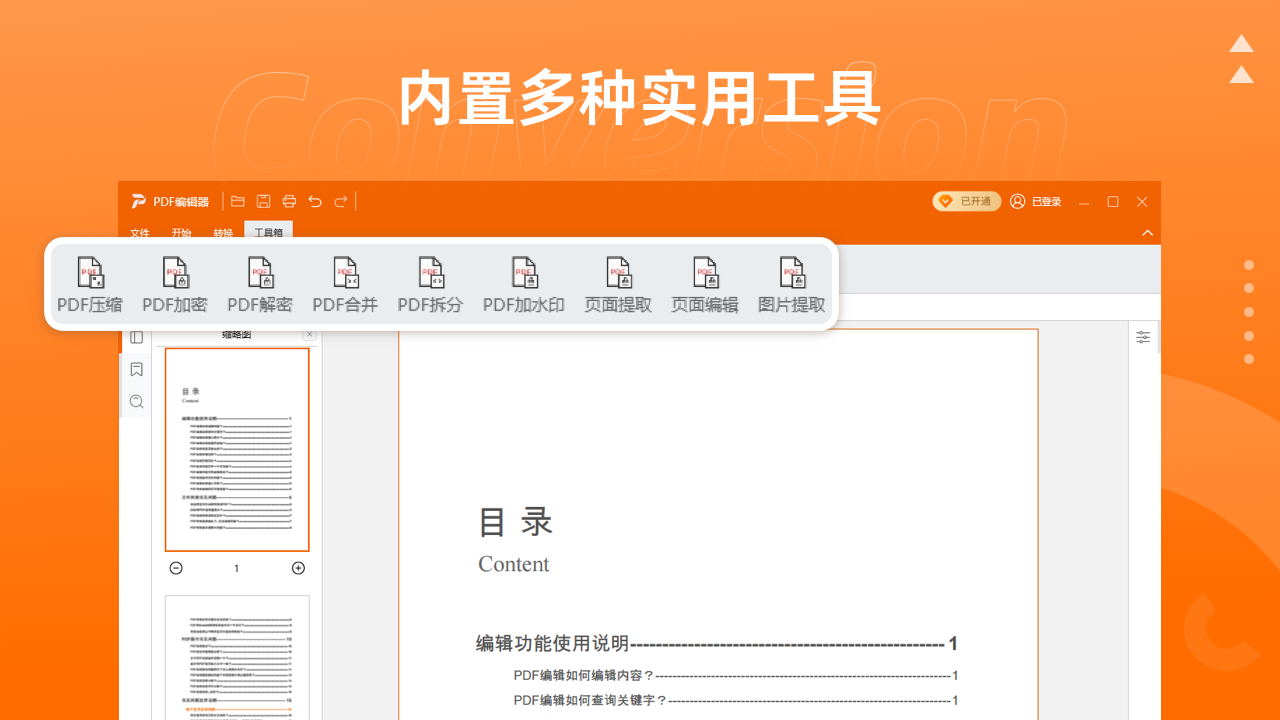1280x720 pixels.
Task: Open the search tool in the left sidebar
Action: coord(136,401)
